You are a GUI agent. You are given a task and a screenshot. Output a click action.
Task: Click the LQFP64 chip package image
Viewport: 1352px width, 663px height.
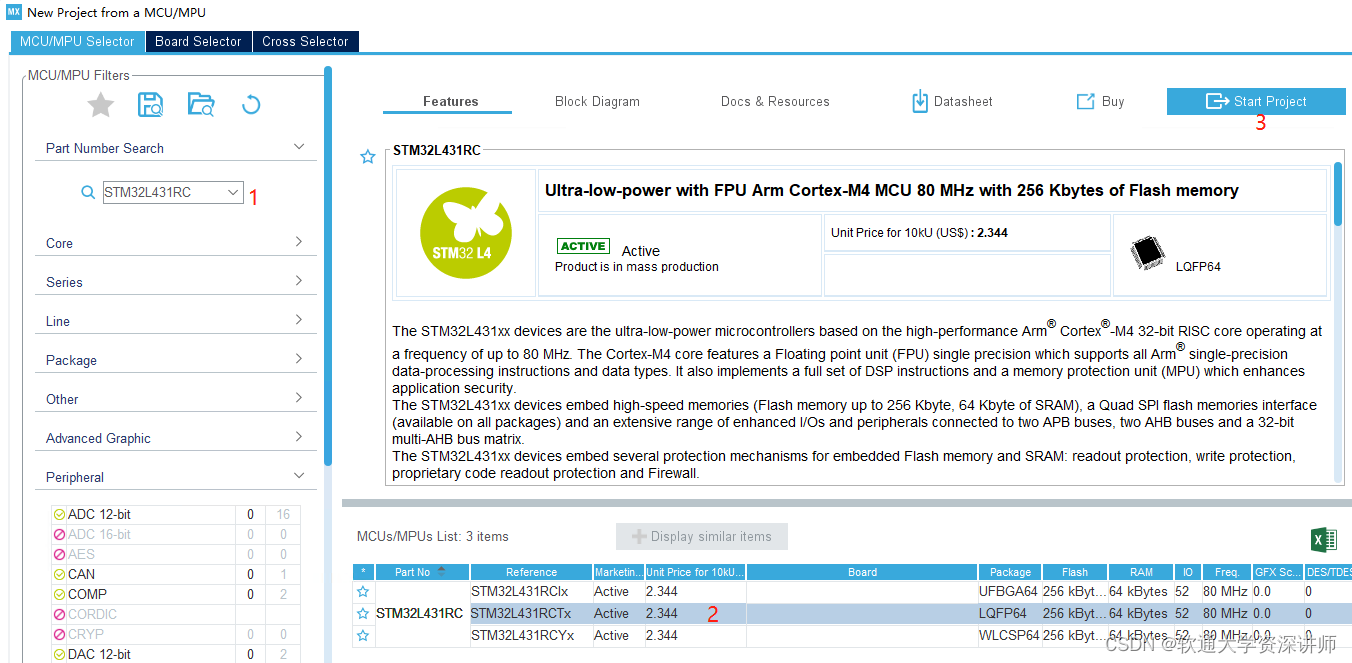(x=1148, y=254)
